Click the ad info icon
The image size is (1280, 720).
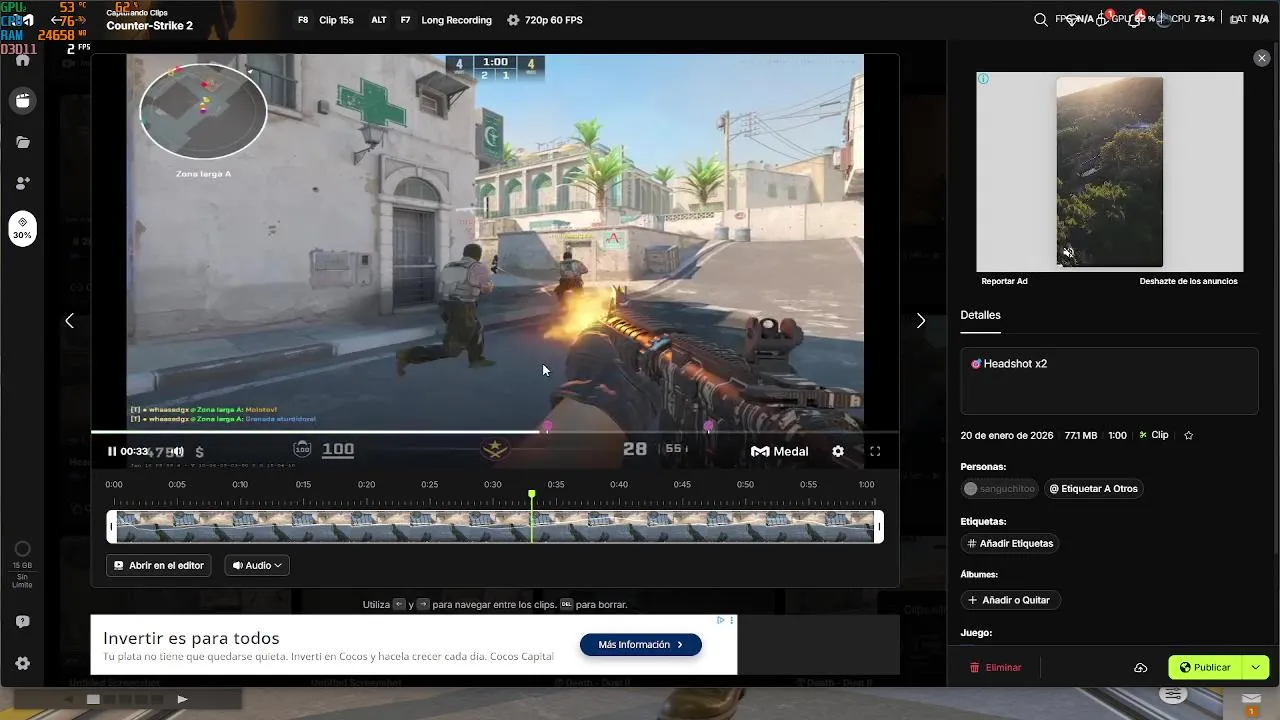click(x=983, y=79)
